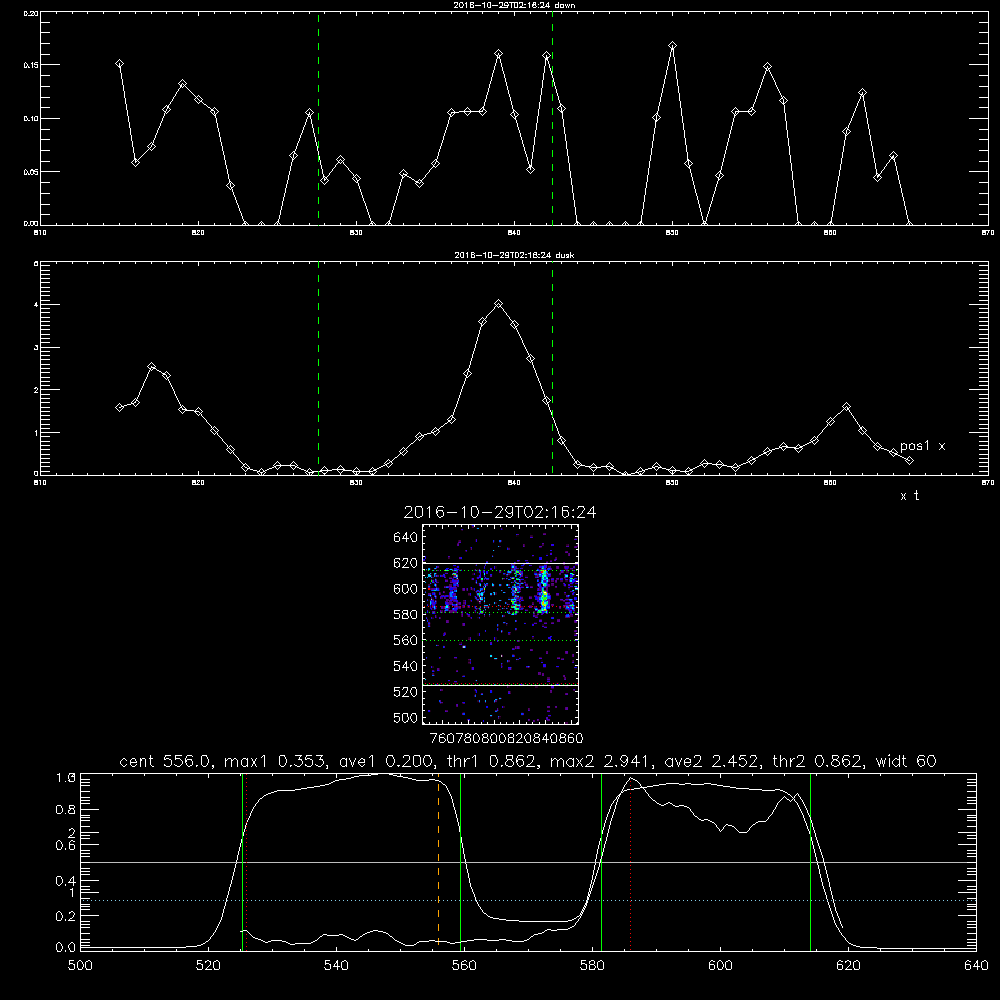This screenshot has height=1000, width=1000.
Task: Select the 'x t' label below the dusk plot
Action: point(909,496)
